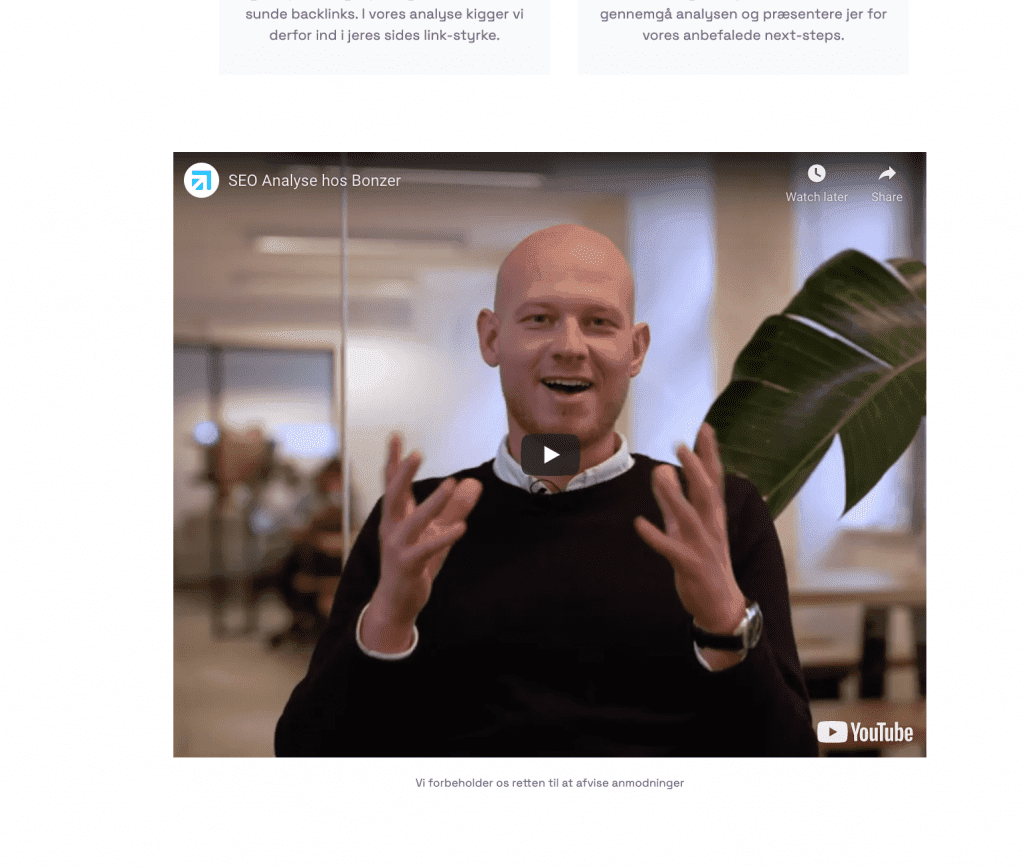The height and width of the screenshot is (867, 1024).
Task: Click the card text about anbefalede next-steps
Action: [x=743, y=25]
